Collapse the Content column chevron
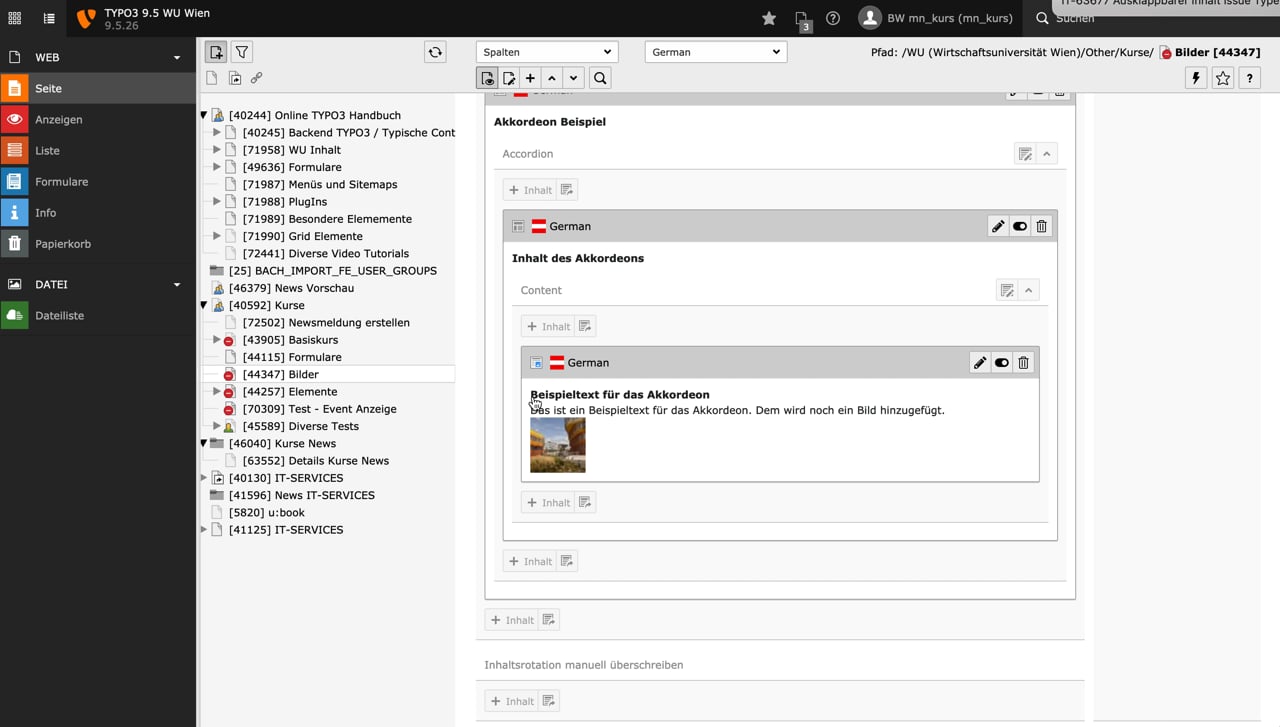Image resolution: width=1280 pixels, height=727 pixels. coord(1029,290)
